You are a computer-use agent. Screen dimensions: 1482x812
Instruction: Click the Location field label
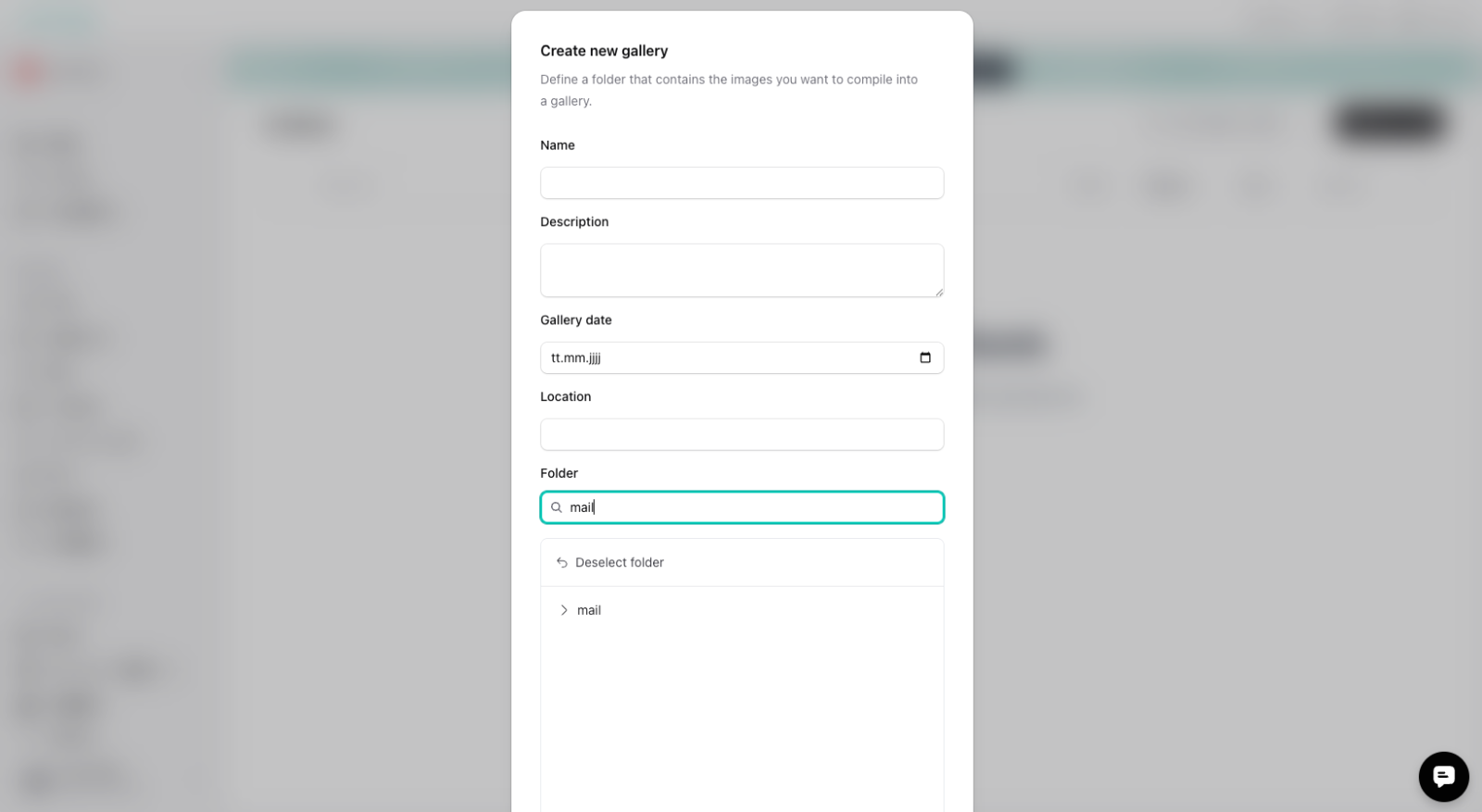click(565, 397)
